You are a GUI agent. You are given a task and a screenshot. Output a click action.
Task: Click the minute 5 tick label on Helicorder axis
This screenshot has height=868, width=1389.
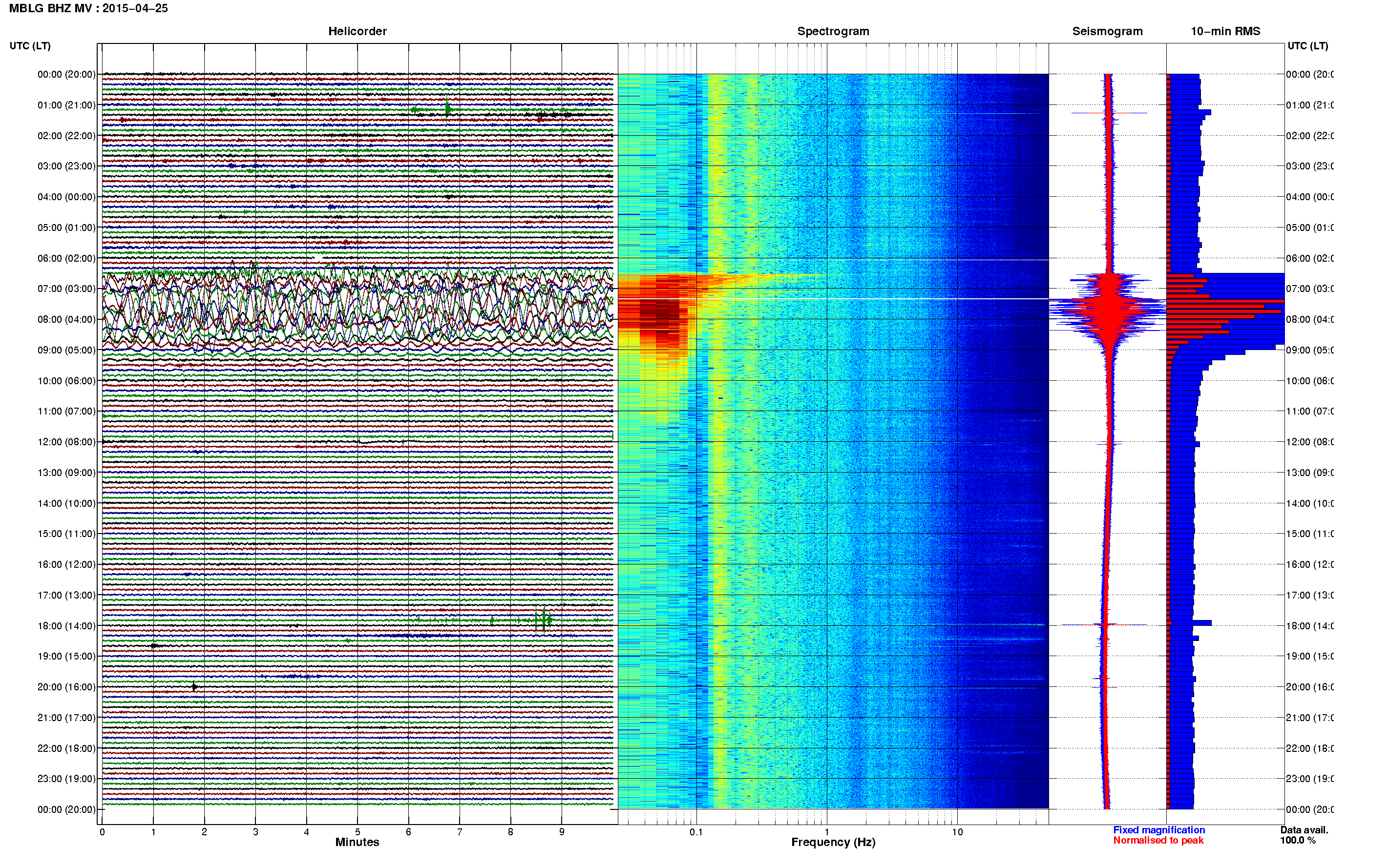(x=357, y=832)
